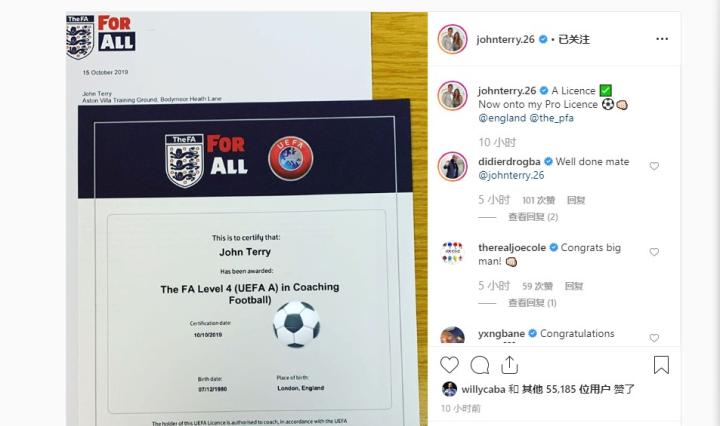
Task: Open the three-dot more options menu
Action: (x=662, y=39)
